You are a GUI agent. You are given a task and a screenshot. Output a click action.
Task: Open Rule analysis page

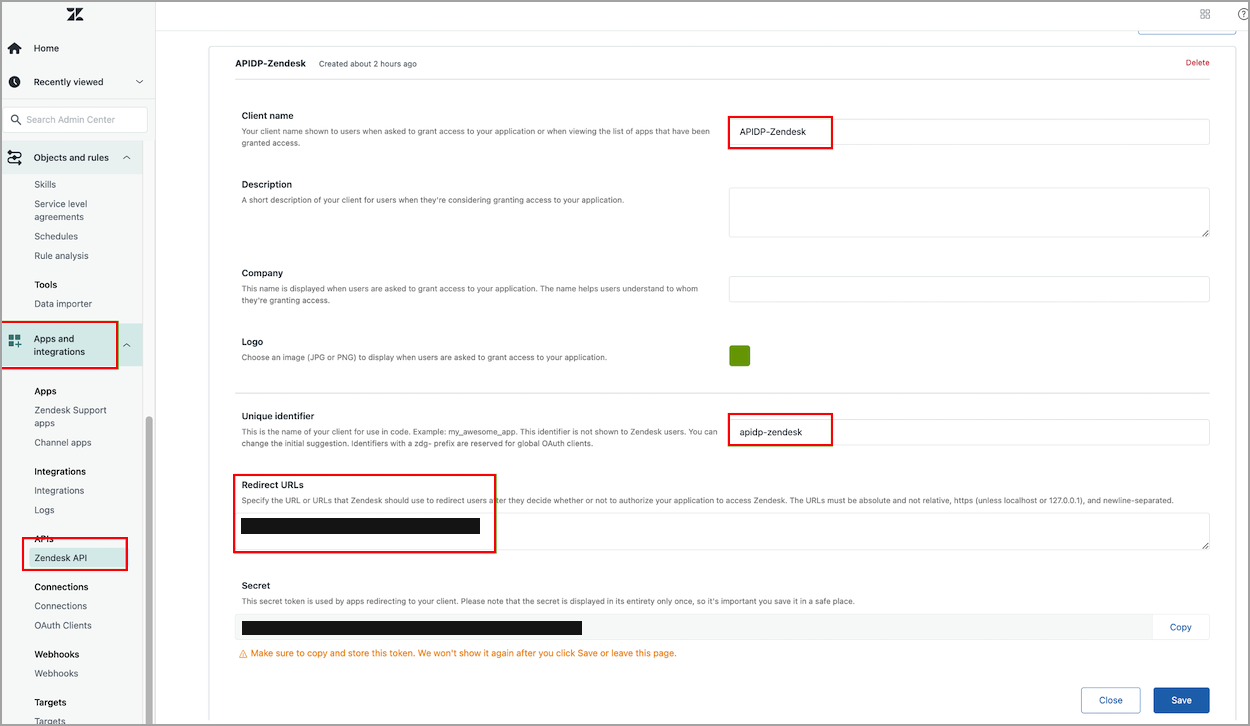tap(61, 255)
